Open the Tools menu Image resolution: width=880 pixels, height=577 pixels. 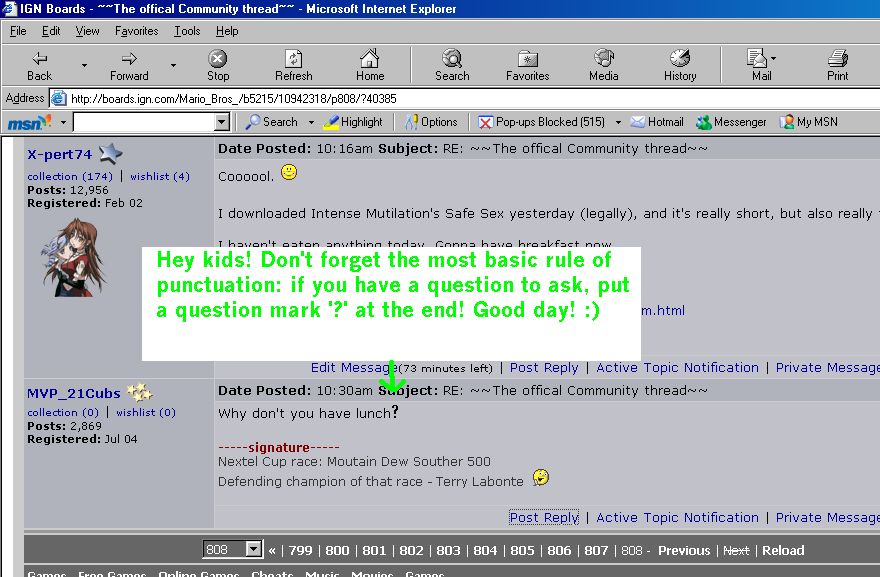click(187, 31)
